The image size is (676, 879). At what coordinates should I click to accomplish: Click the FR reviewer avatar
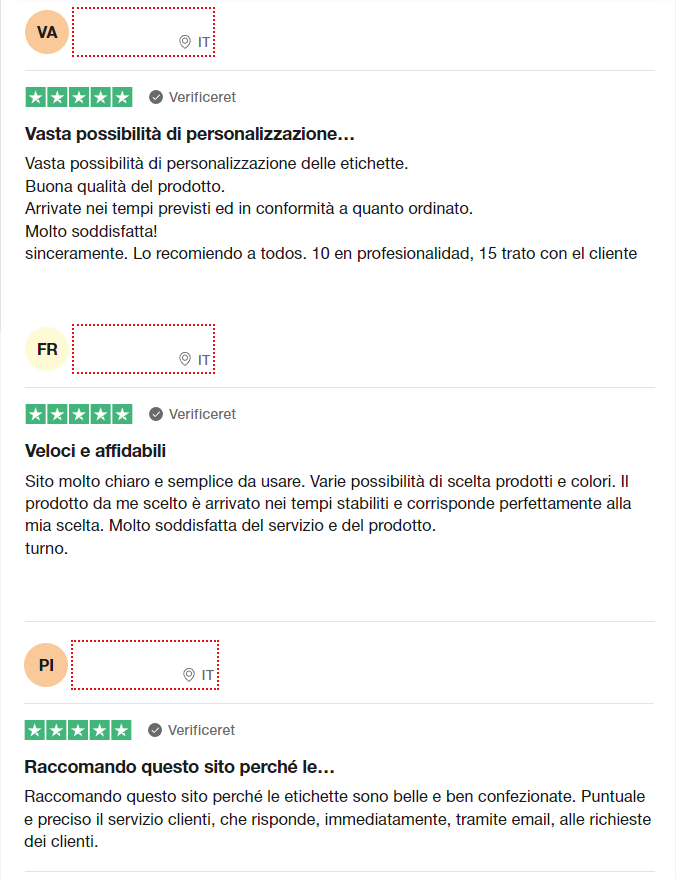click(x=47, y=349)
